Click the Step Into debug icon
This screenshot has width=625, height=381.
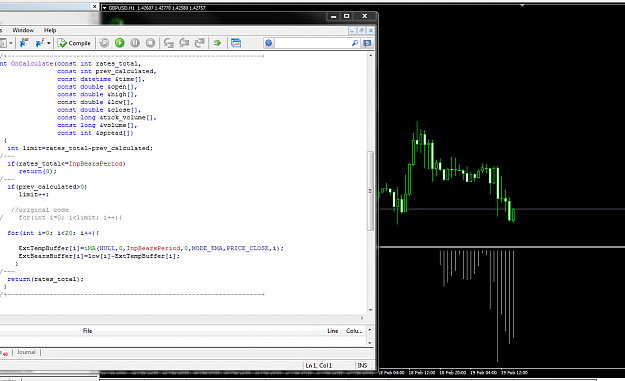[x=169, y=43]
